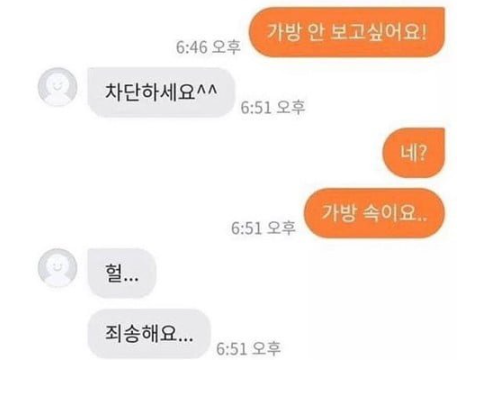482x413 pixels.
Task: Click the word 가방 in the top orange bubble
Action: (x=284, y=32)
